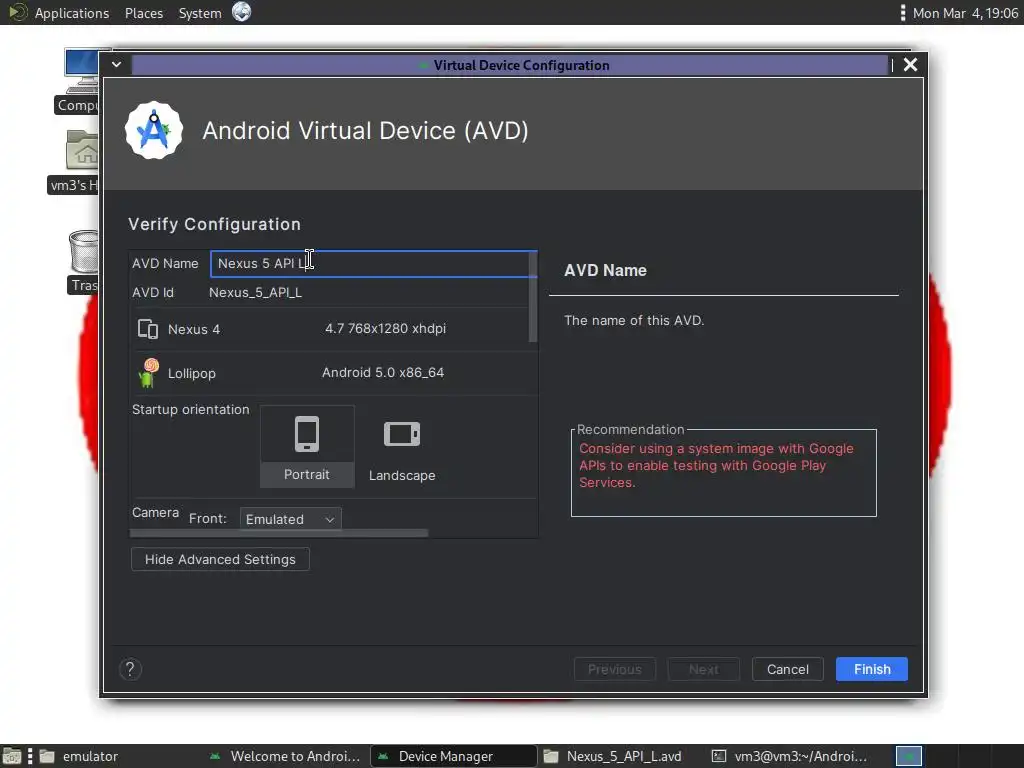Click the Recommendation warning text
Viewport: 1024px width, 768px height.
pos(716,466)
